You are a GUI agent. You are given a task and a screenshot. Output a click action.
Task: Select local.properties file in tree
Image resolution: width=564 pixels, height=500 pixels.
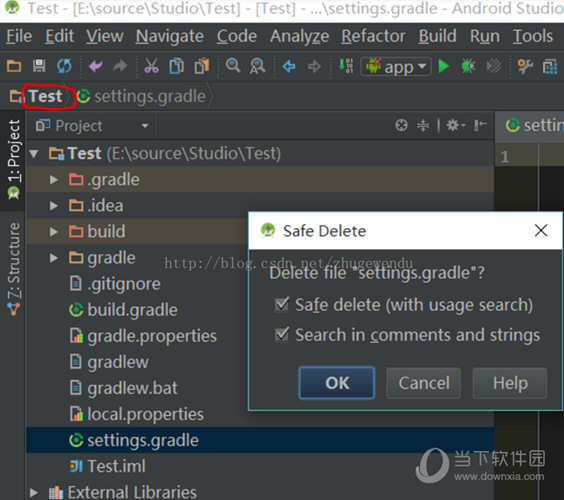tap(145, 414)
